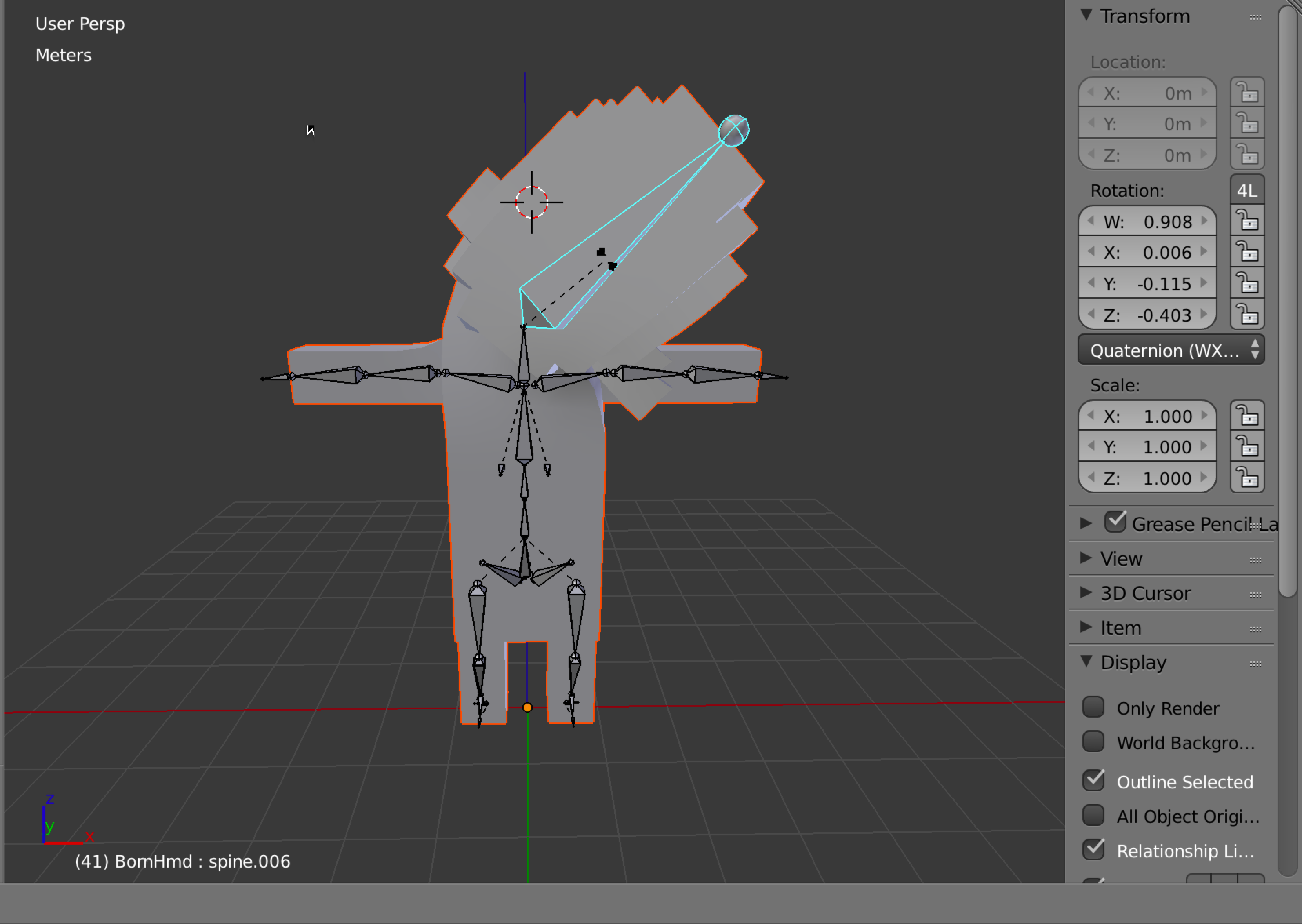Disable the Outline Selected checkbox
Image resolution: width=1302 pixels, height=924 pixels.
click(1093, 780)
